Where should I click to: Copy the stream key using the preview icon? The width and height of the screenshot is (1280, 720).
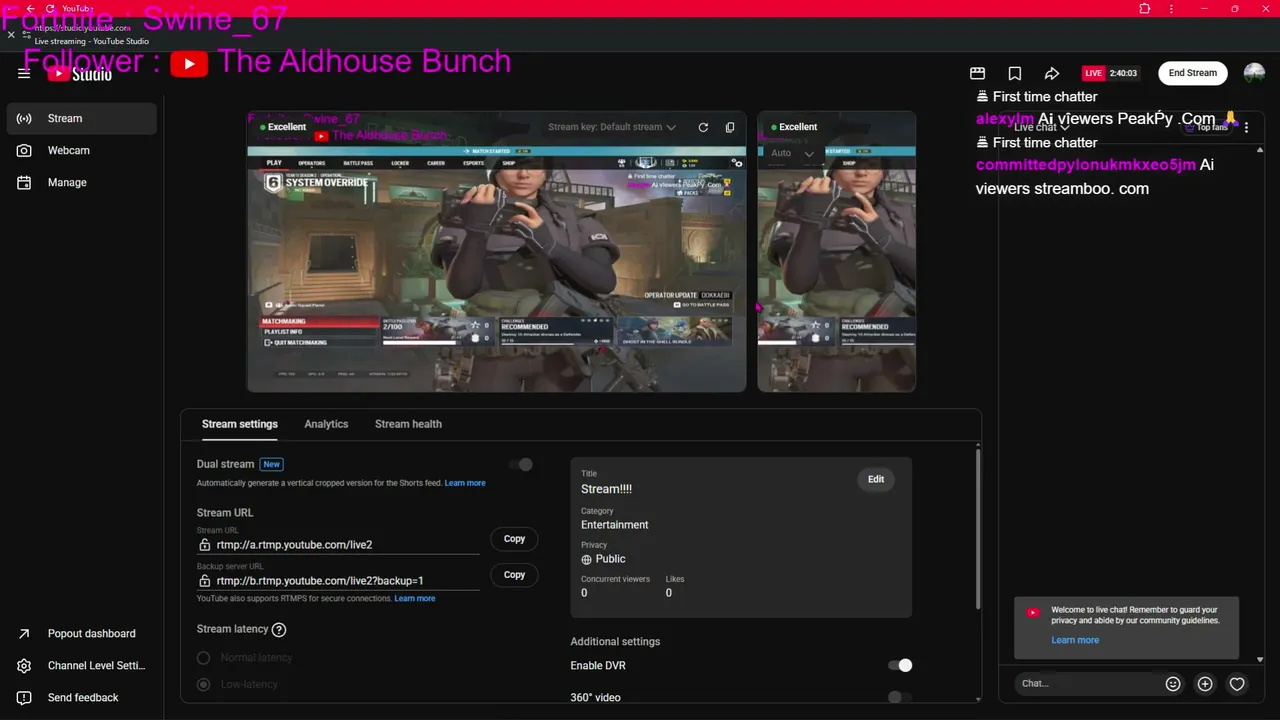click(730, 127)
